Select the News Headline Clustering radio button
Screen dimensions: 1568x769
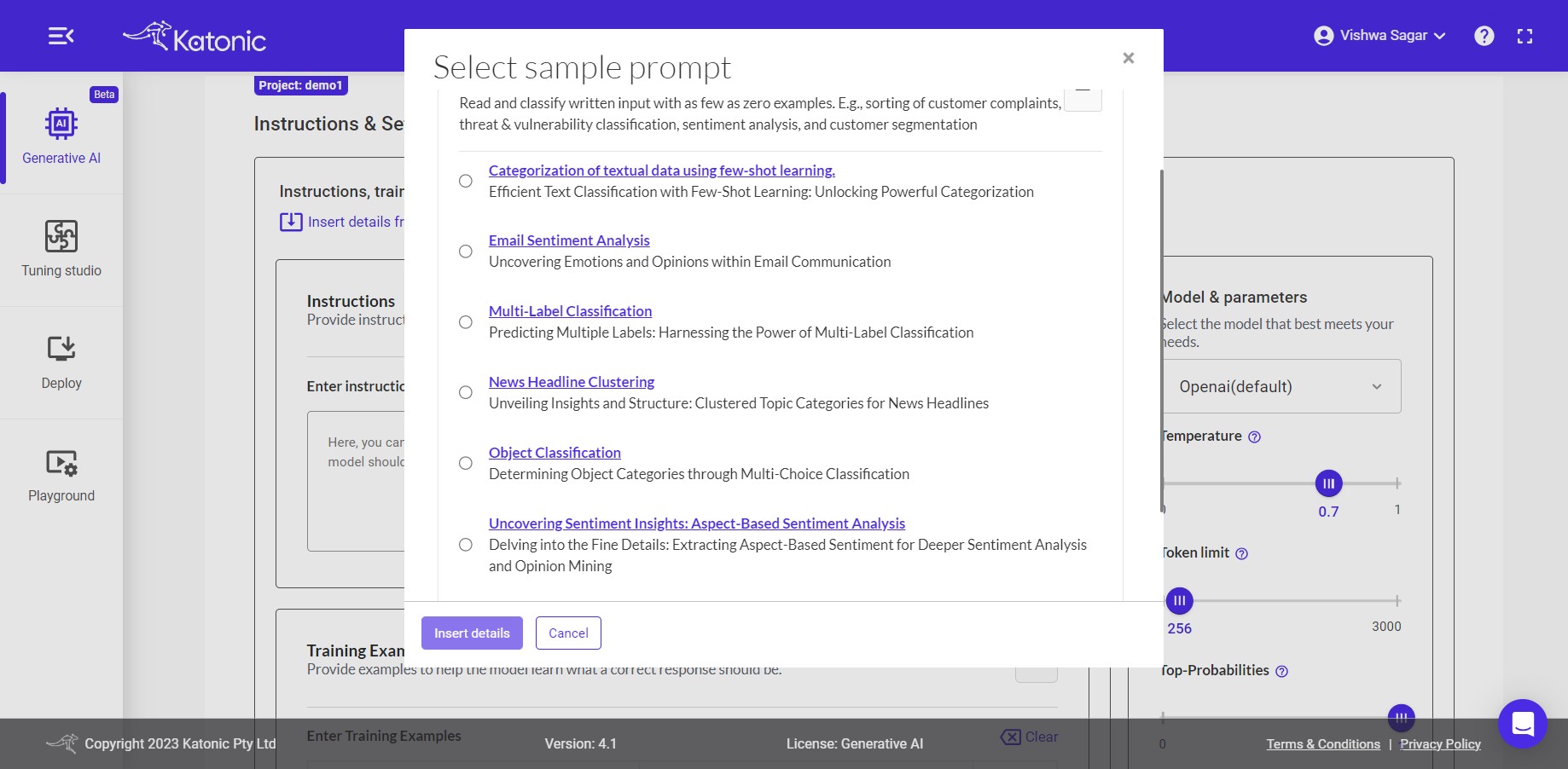point(466,392)
